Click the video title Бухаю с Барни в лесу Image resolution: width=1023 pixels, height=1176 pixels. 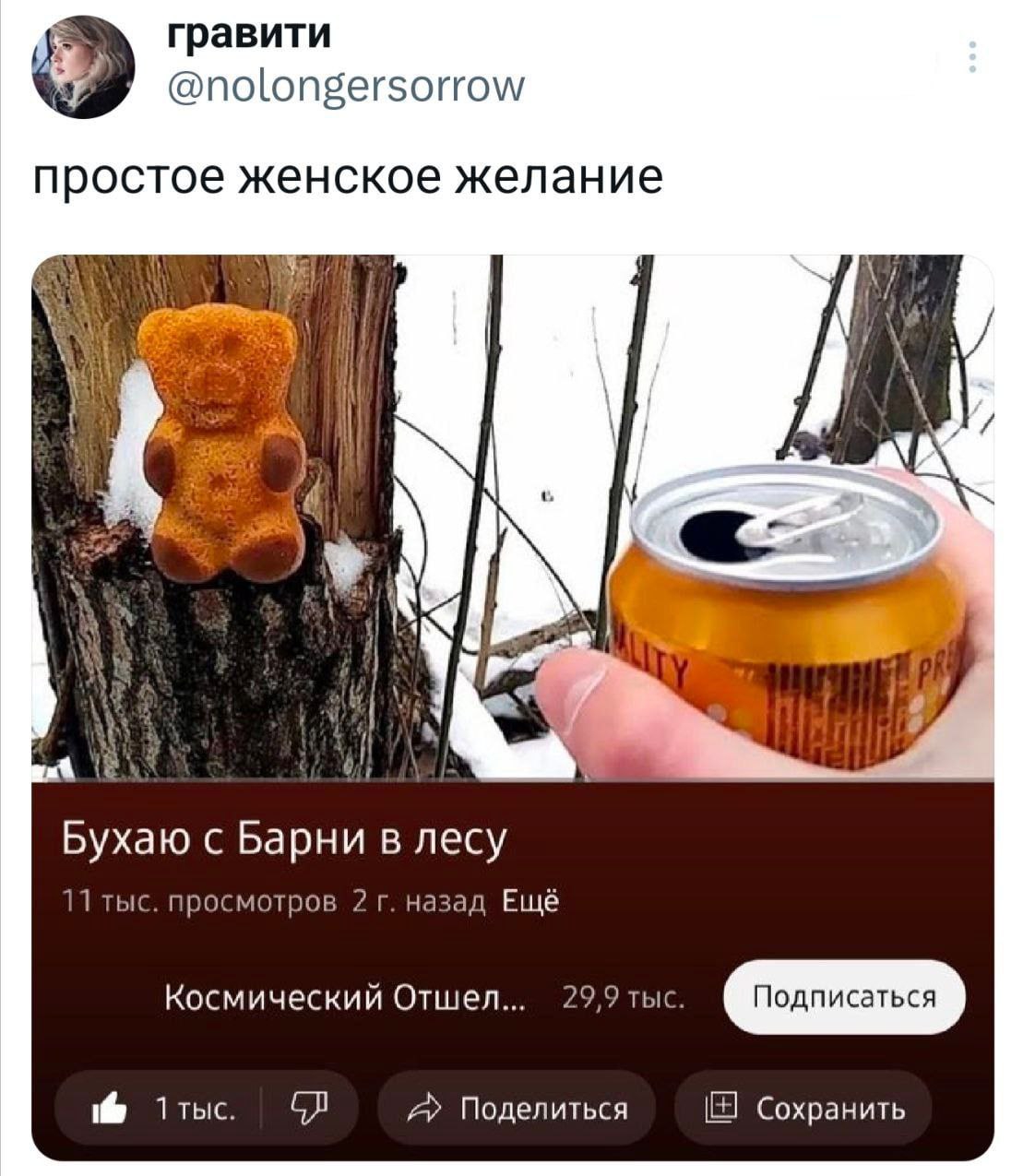tap(285, 838)
